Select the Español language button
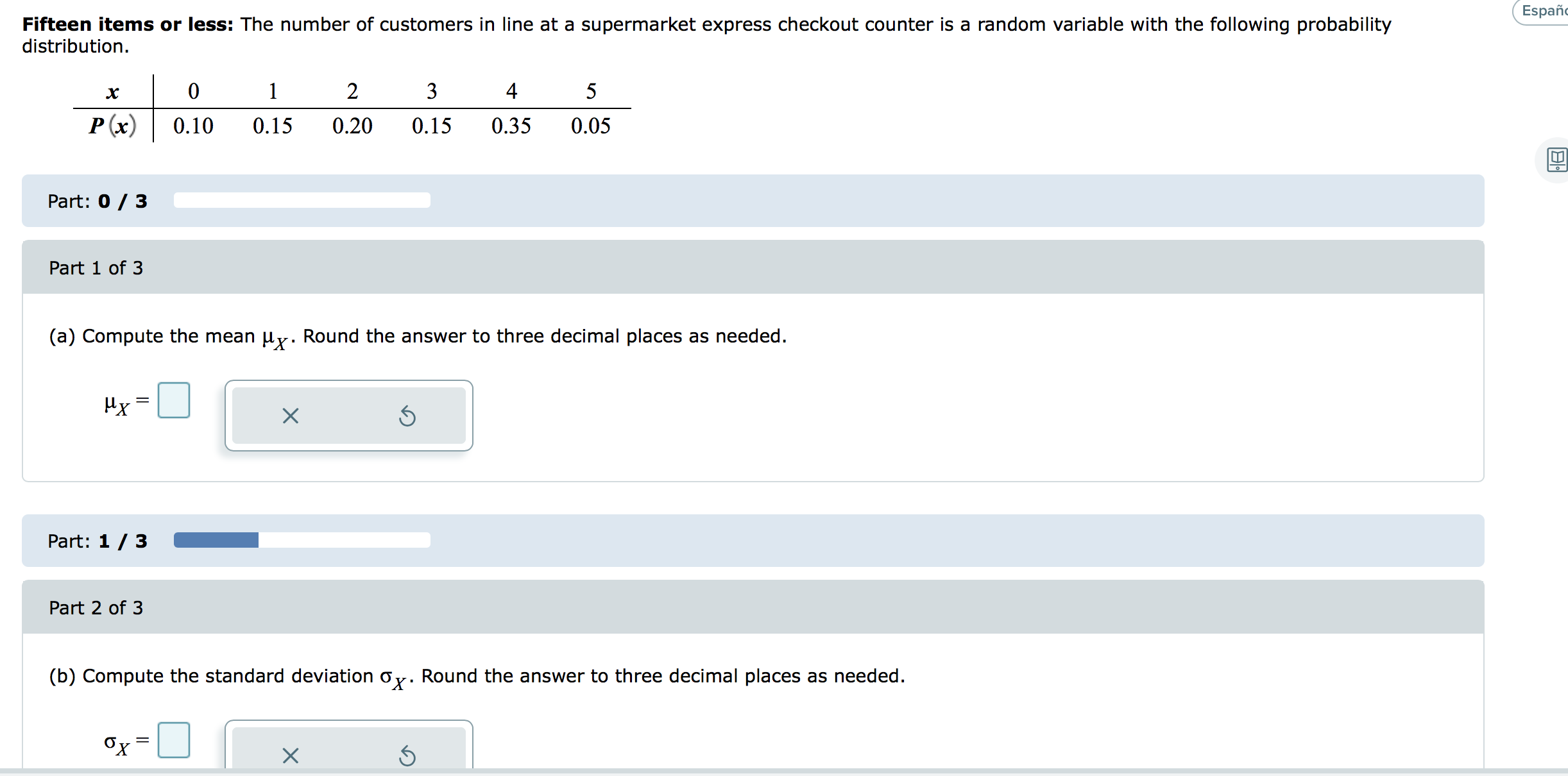 click(x=1545, y=11)
